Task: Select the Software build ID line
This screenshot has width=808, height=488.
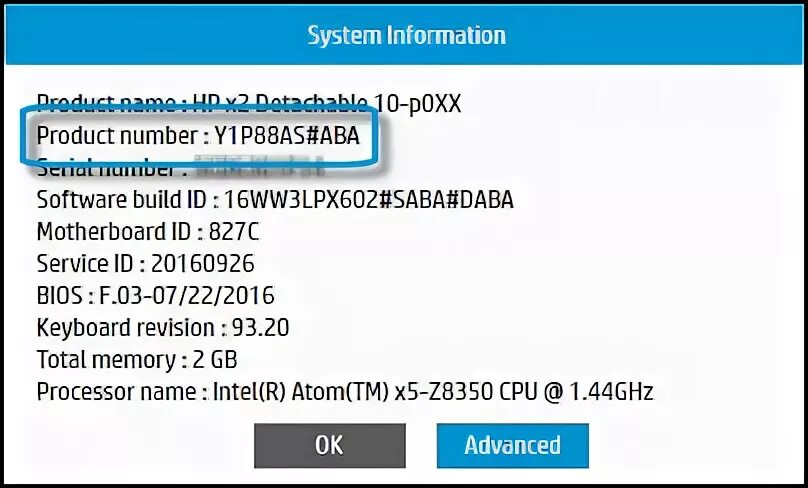Action: (275, 200)
